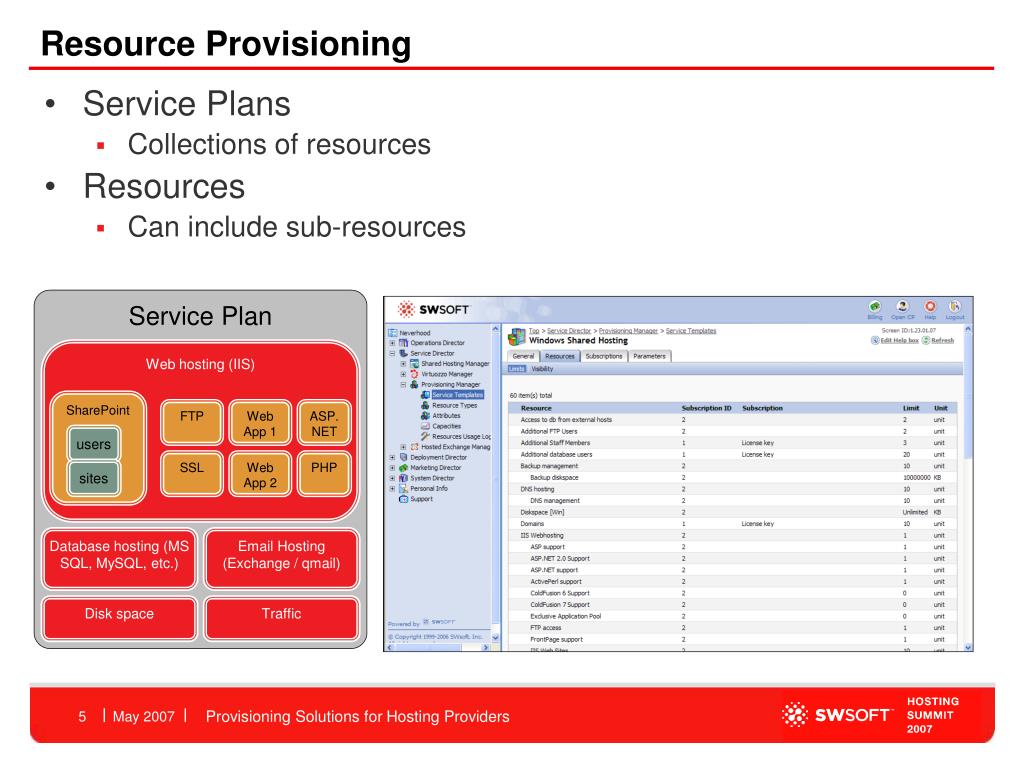
Task: Click the Logout icon
Action: 955,306
